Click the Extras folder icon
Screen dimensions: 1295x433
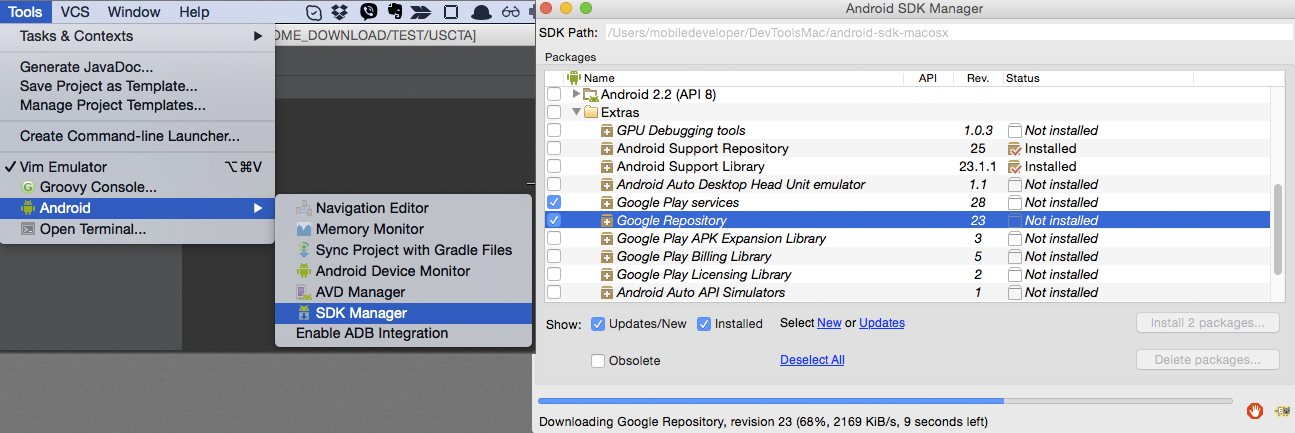pos(591,113)
